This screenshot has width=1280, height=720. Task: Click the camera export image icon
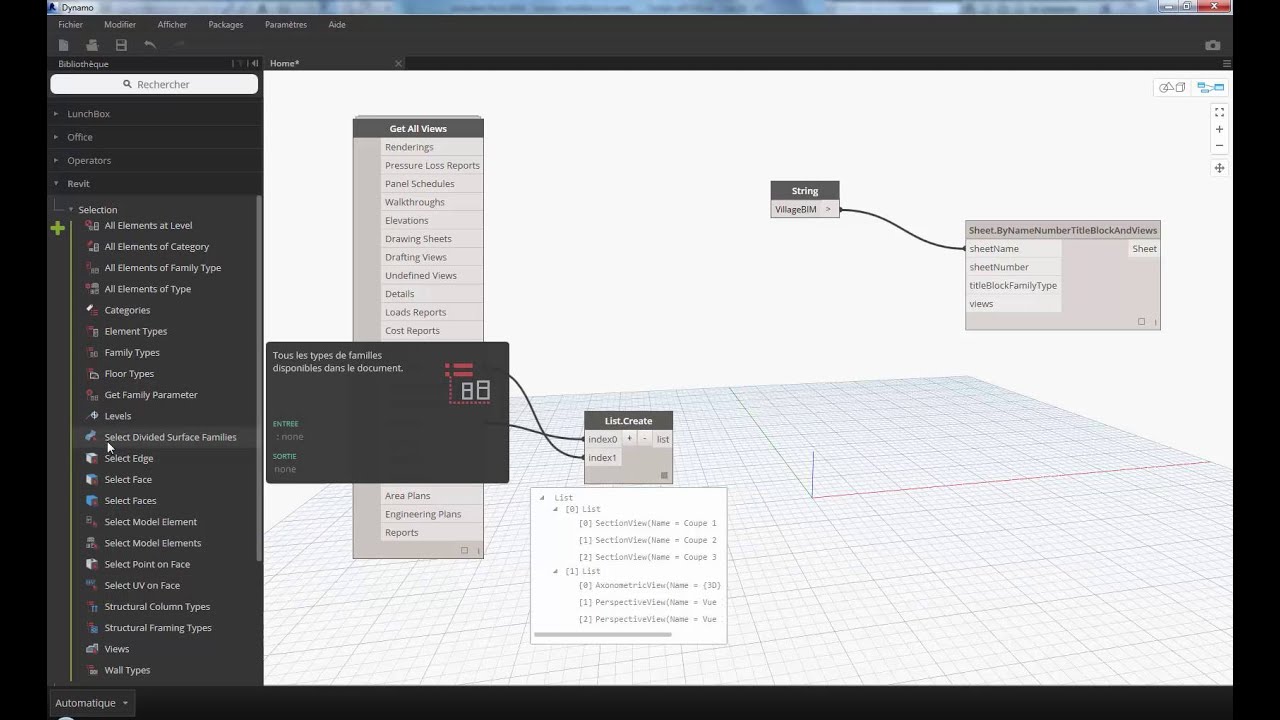1213,45
